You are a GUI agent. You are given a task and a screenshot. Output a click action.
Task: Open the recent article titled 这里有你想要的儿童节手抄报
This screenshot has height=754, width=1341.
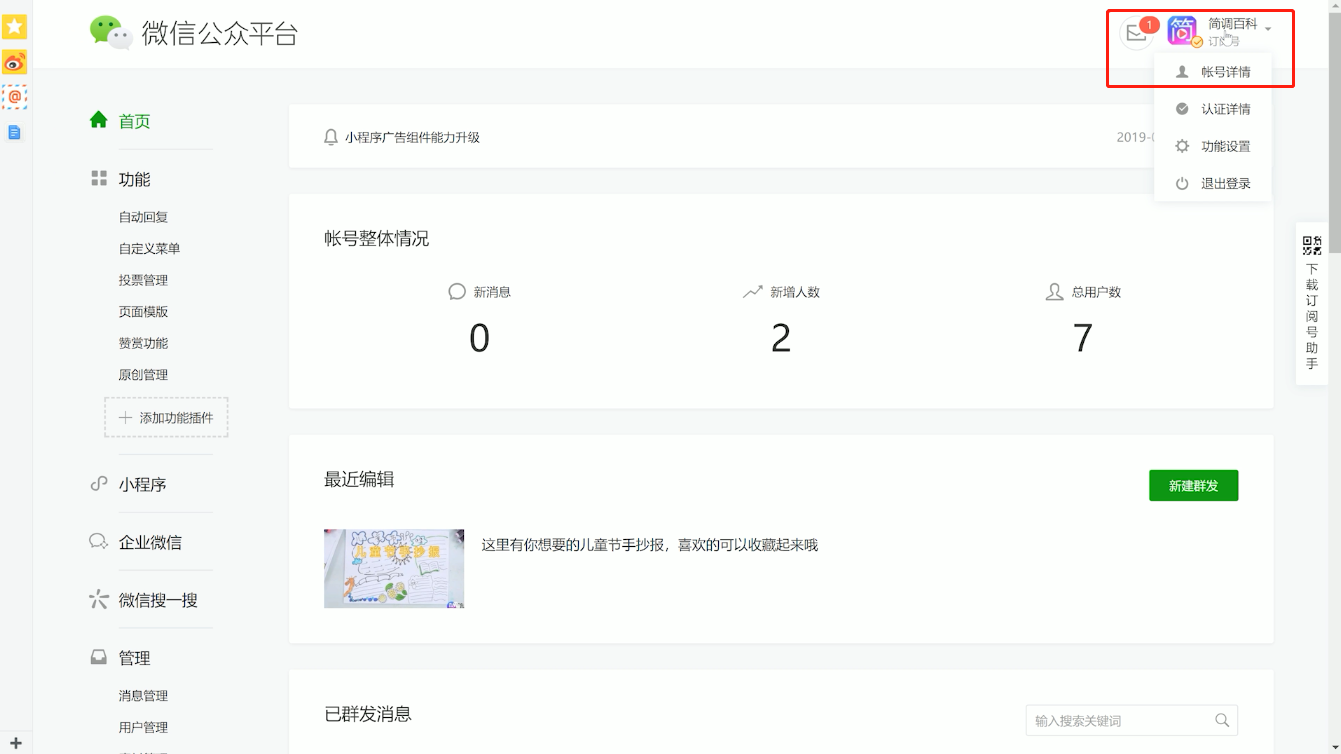pos(649,545)
